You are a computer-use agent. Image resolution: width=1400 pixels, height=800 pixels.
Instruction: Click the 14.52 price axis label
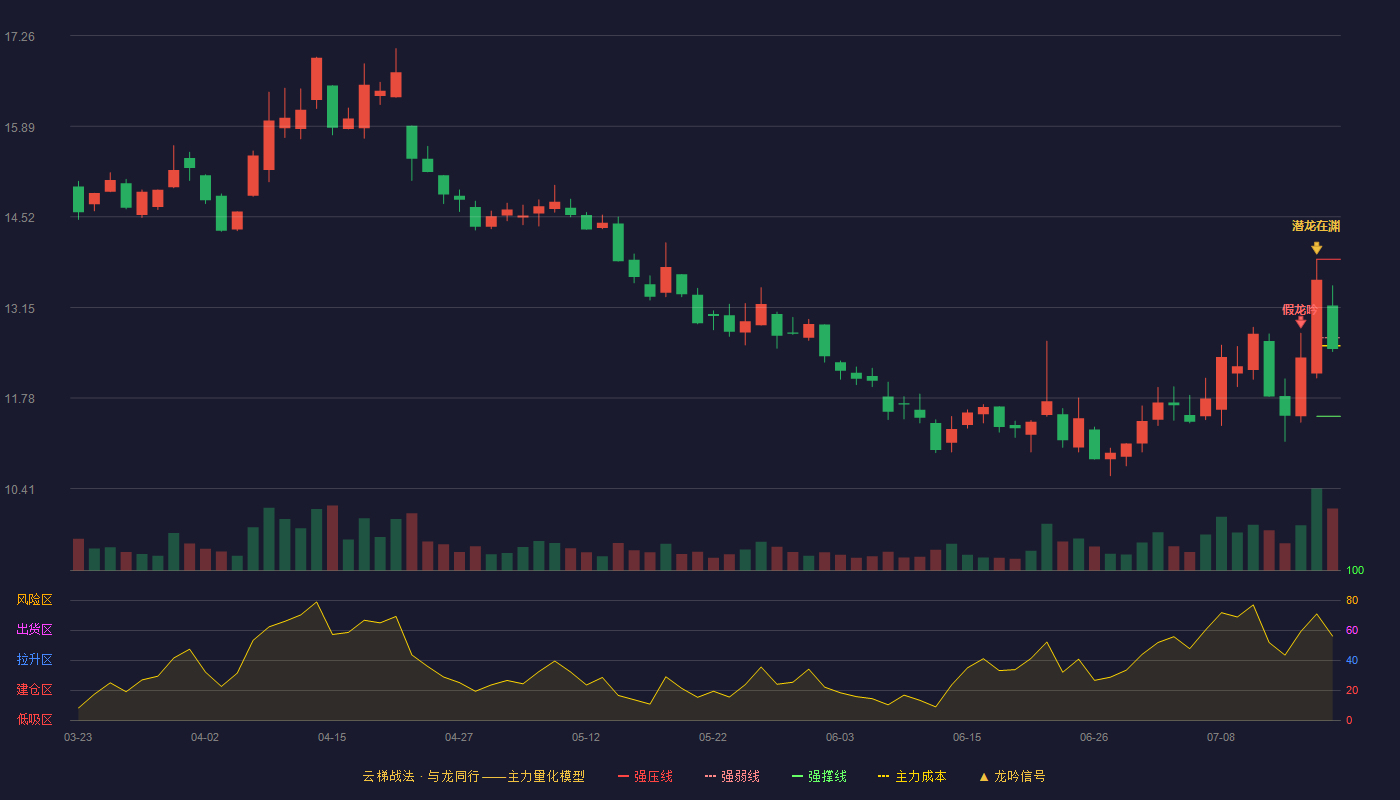pos(19,218)
